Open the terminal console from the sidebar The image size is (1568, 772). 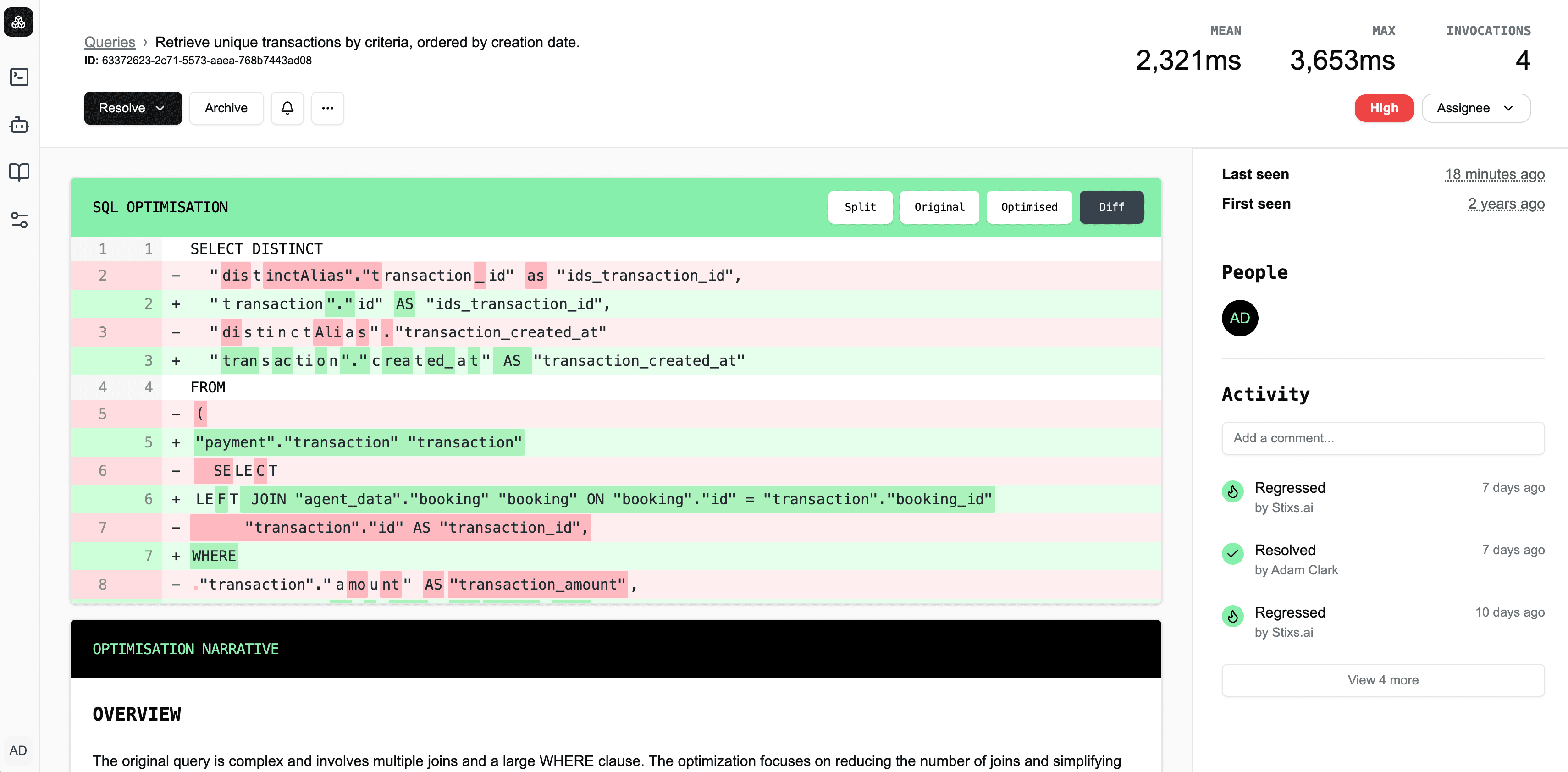19,77
